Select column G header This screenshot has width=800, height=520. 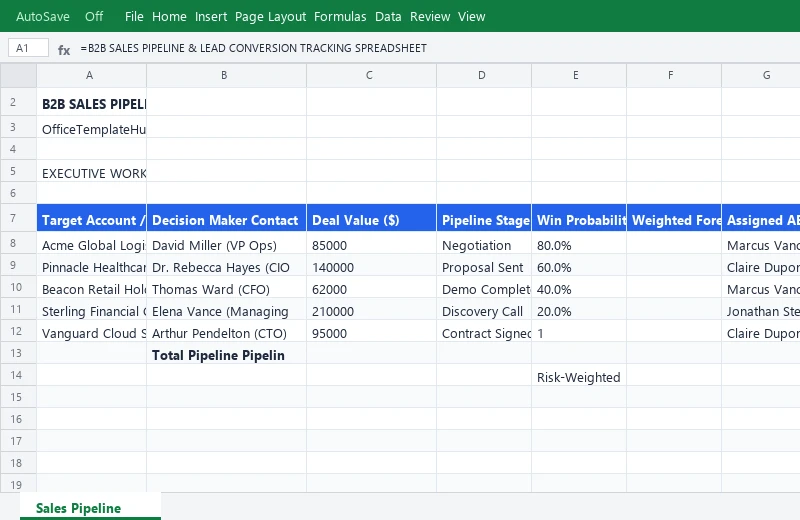761,76
